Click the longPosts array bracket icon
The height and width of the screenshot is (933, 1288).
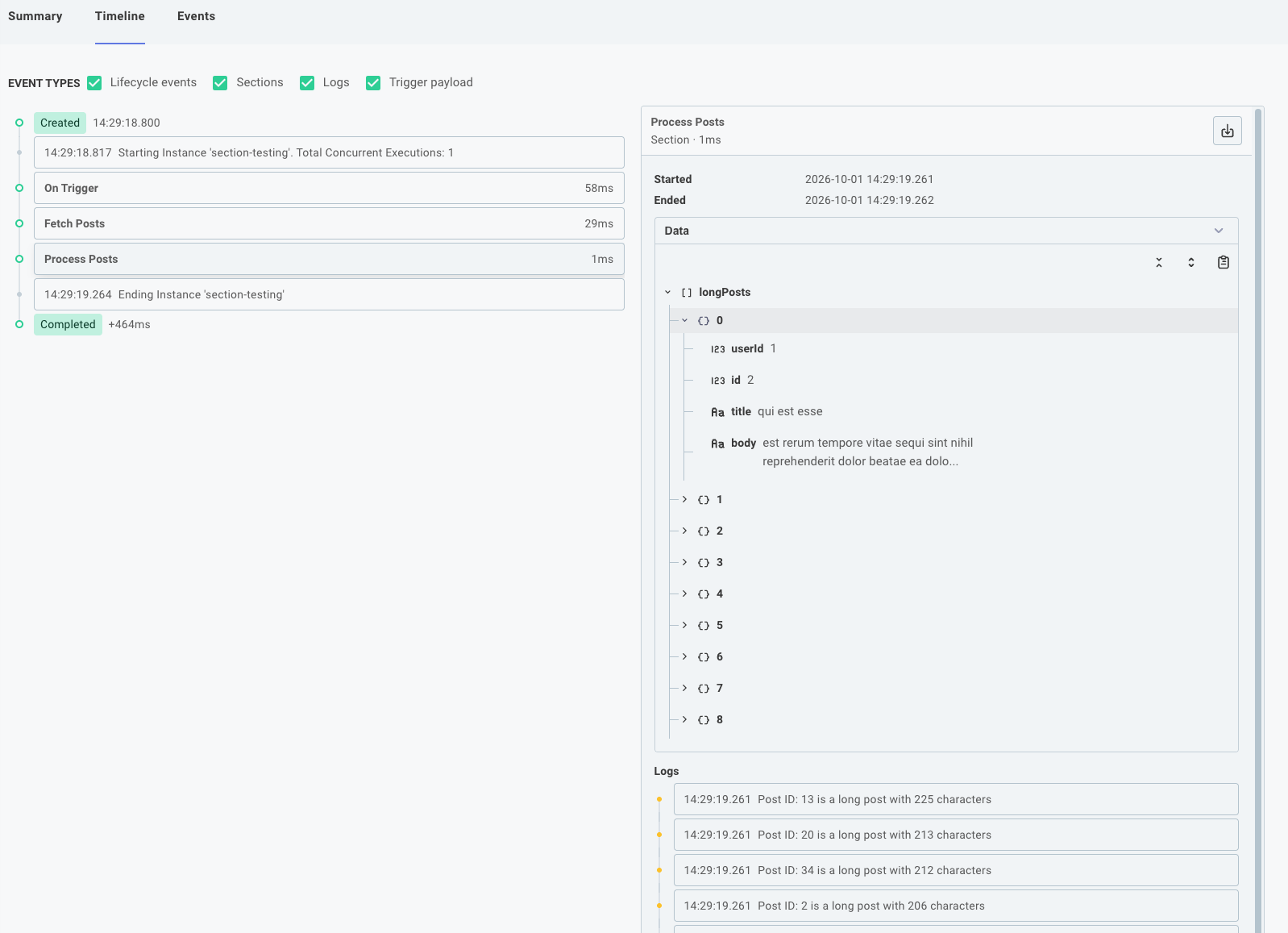[x=687, y=293]
